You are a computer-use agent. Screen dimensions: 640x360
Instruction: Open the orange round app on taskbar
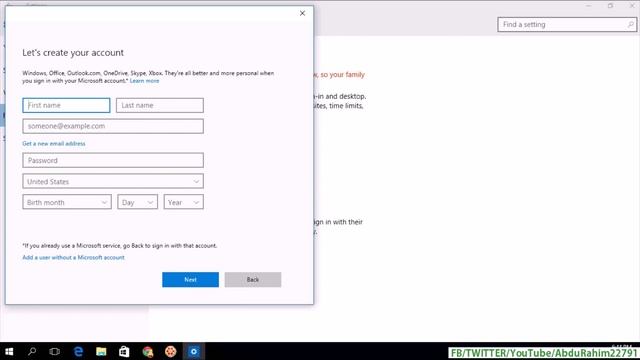click(x=171, y=351)
